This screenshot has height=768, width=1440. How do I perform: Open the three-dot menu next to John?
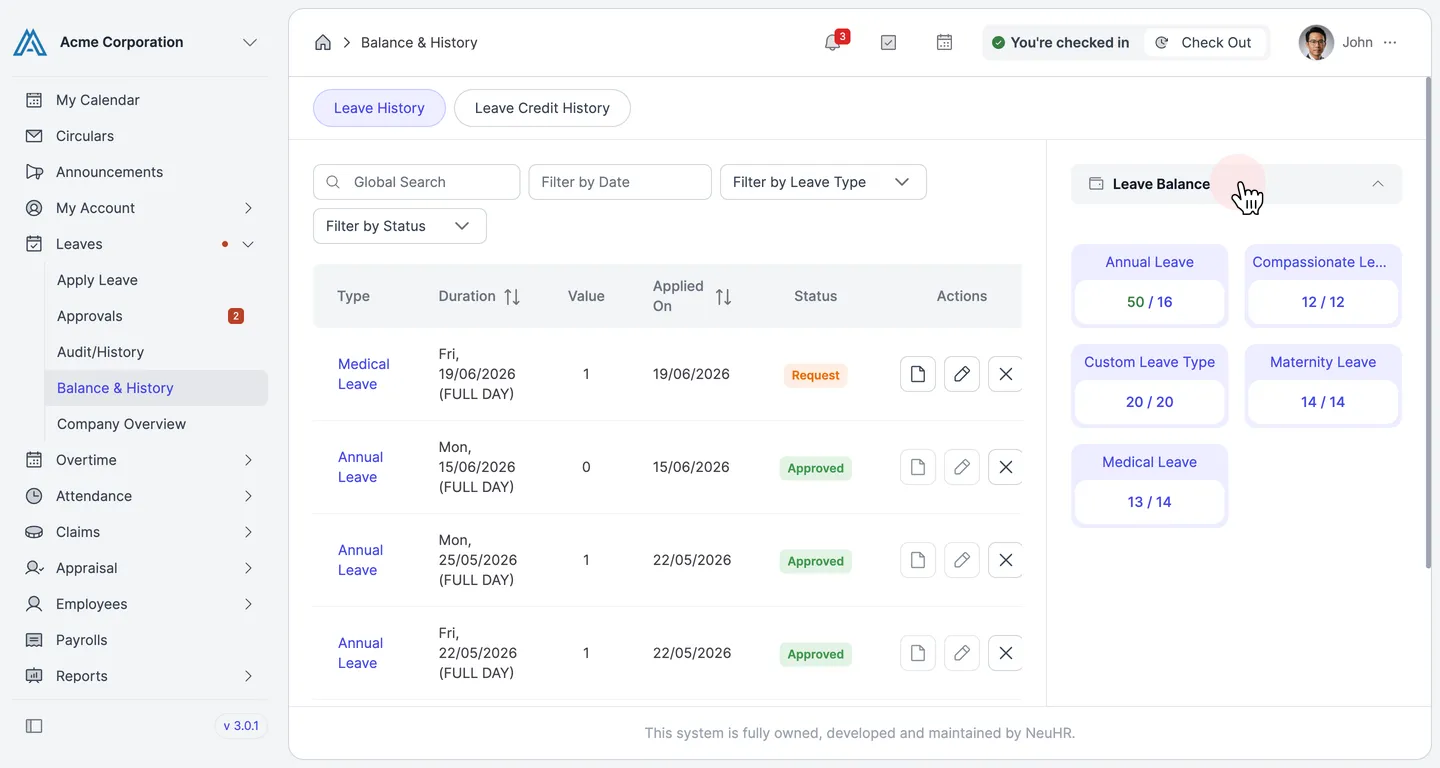point(1390,43)
